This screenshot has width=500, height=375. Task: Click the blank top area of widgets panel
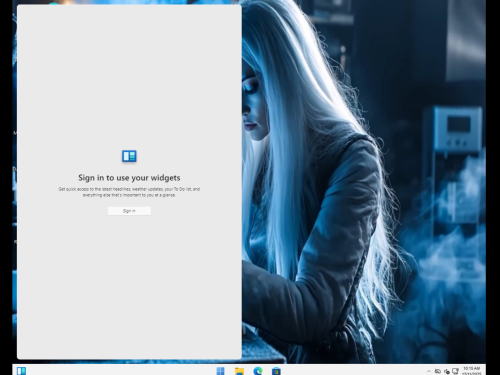(129, 67)
